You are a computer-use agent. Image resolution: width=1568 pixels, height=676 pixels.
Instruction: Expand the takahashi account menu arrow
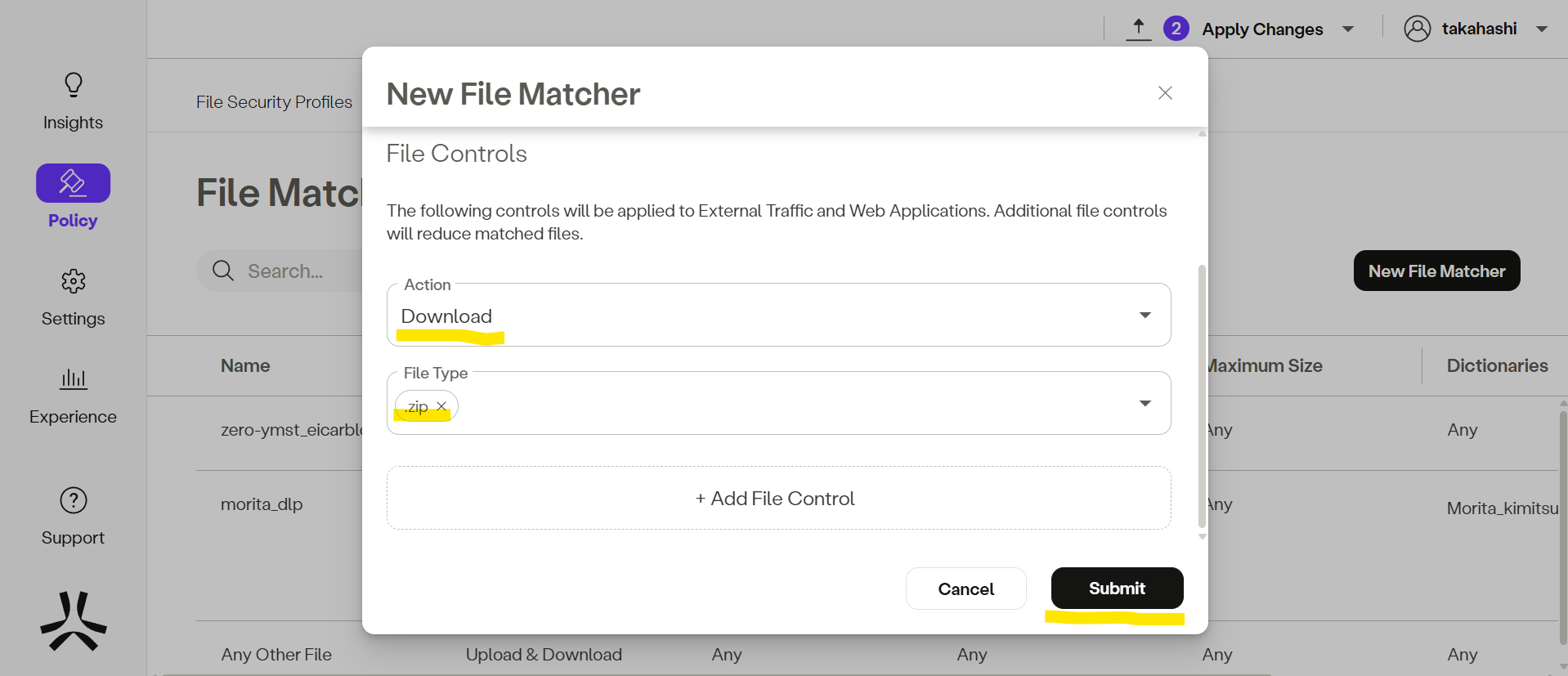point(1542,29)
